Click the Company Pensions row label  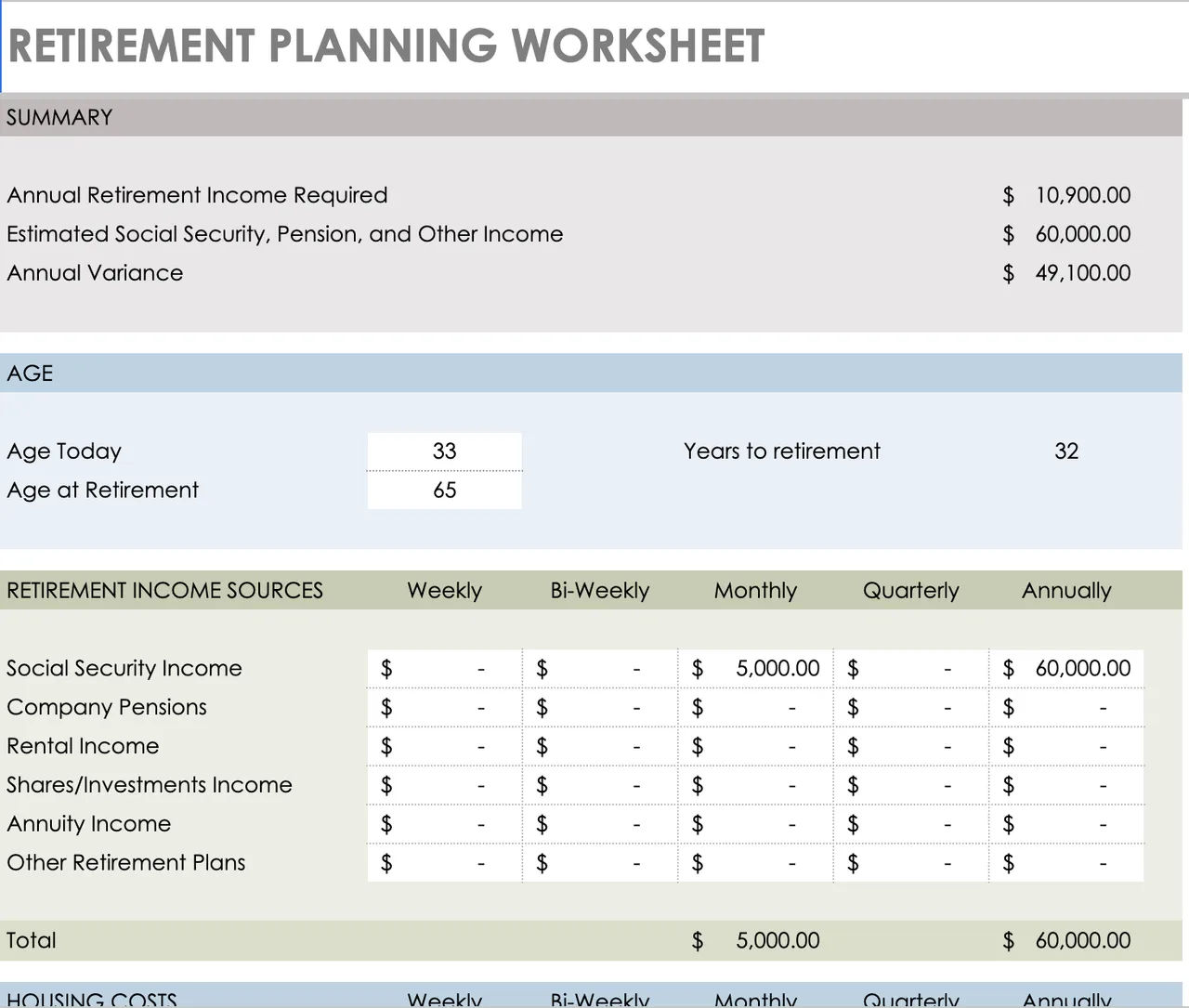pyautogui.click(x=107, y=708)
